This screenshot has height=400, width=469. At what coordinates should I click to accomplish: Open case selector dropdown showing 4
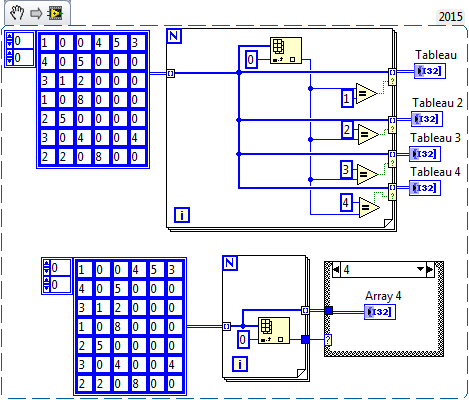tap(421, 269)
